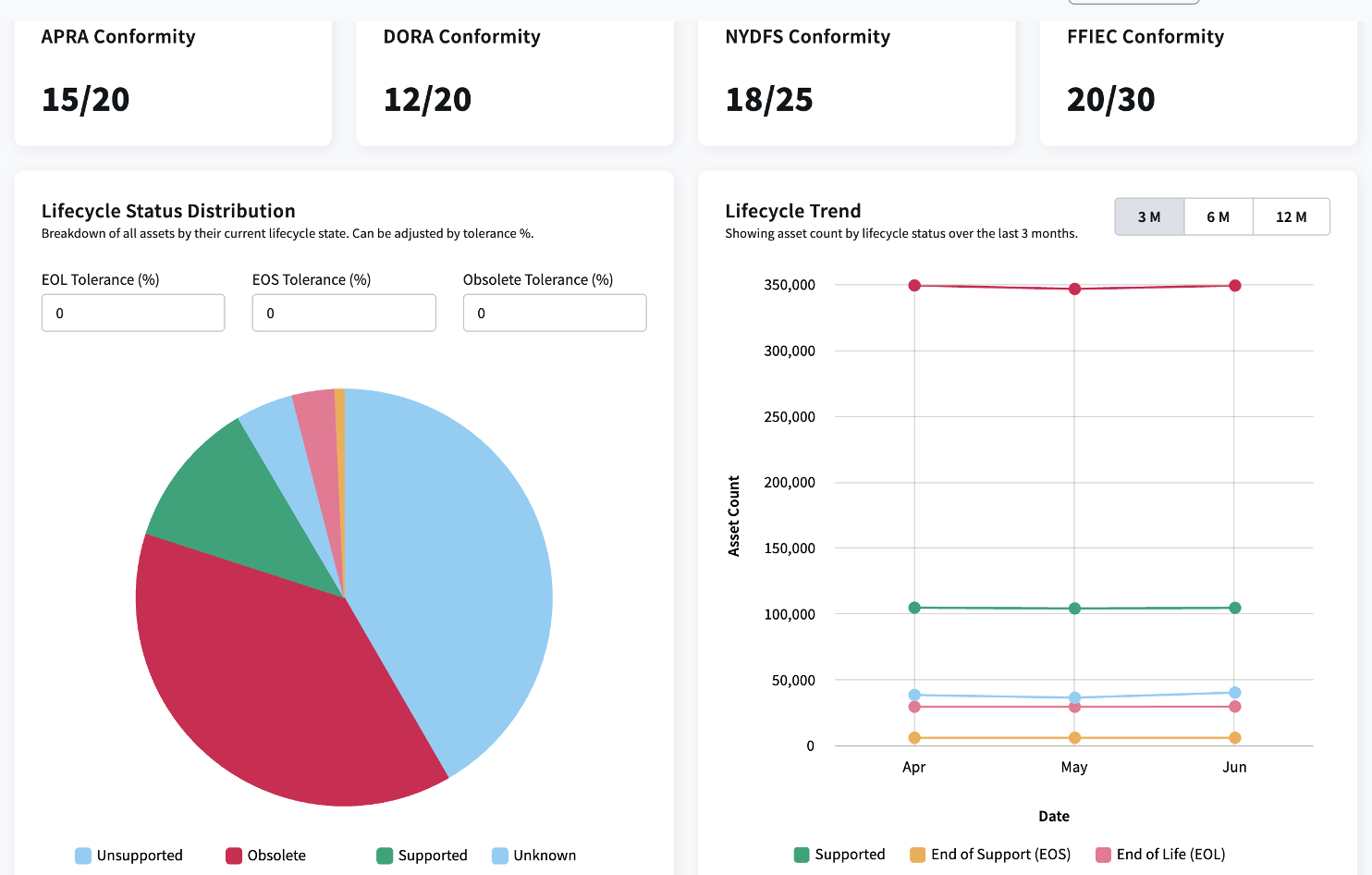Image resolution: width=1372 pixels, height=875 pixels.
Task: Click the light-blue line's April point
Action: tap(914, 695)
